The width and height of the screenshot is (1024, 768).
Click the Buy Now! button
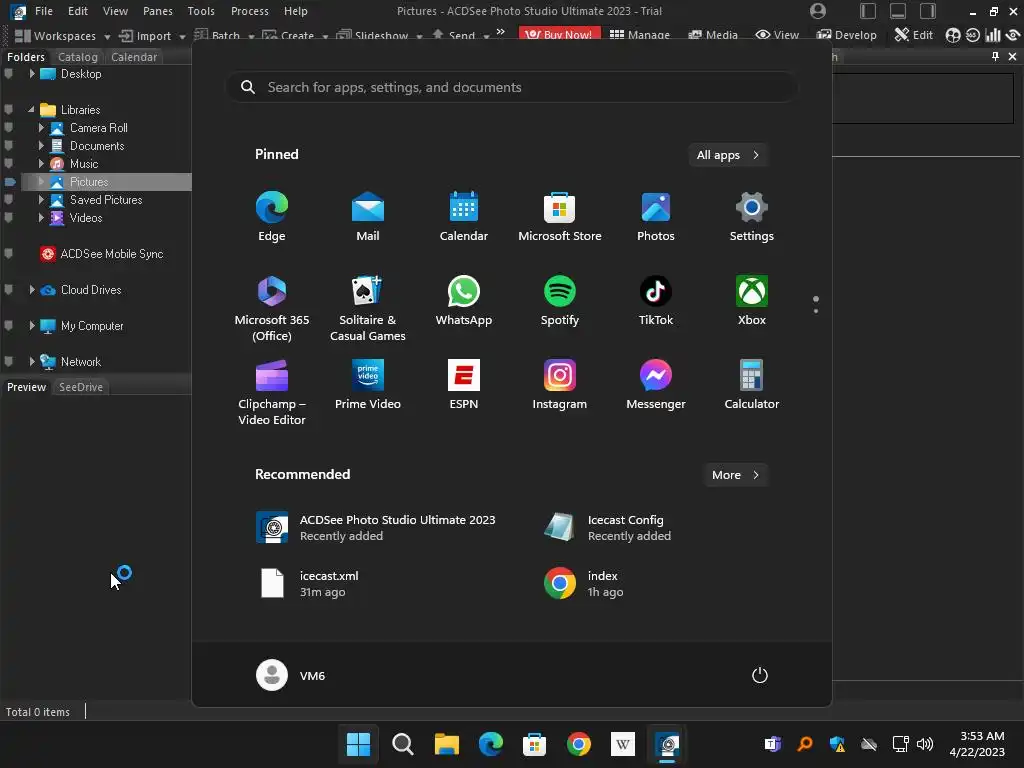tap(560, 35)
